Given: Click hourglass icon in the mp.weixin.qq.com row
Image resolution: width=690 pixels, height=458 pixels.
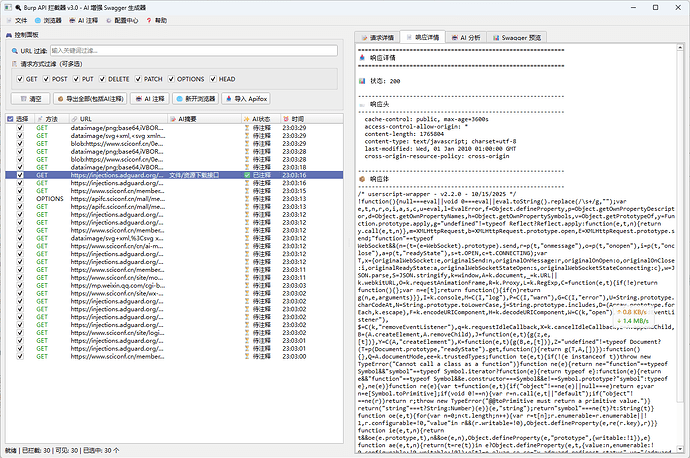Looking at the screenshot, I should click(x=247, y=286).
